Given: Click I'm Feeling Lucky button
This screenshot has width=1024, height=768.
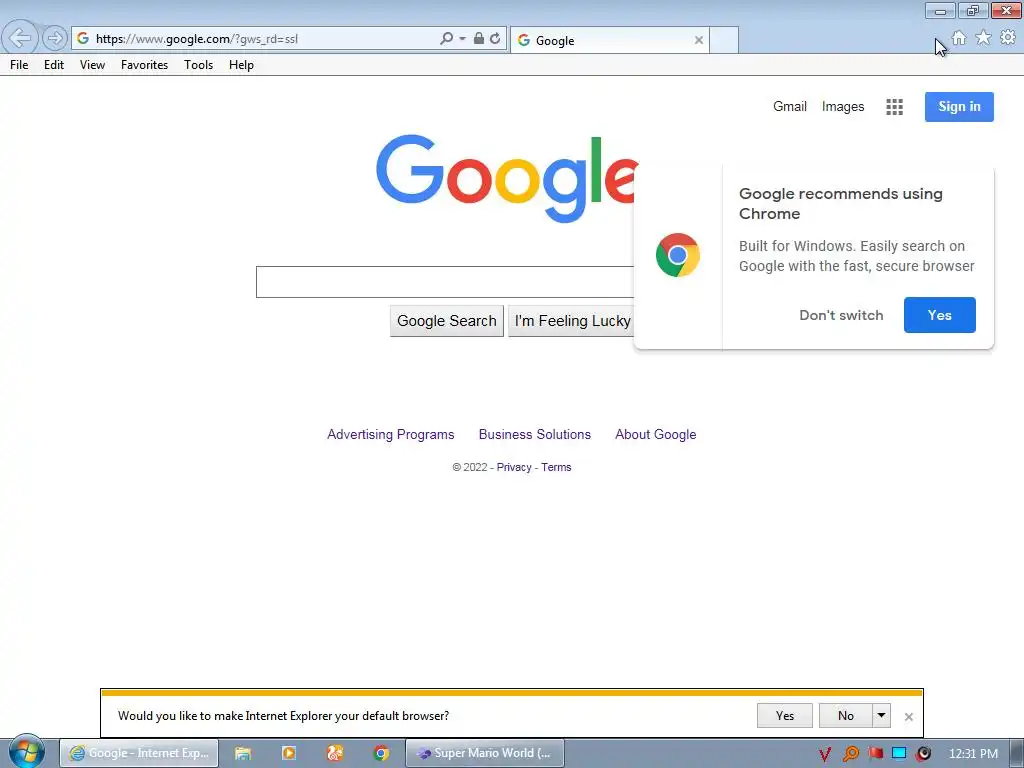Looking at the screenshot, I should (571, 321).
